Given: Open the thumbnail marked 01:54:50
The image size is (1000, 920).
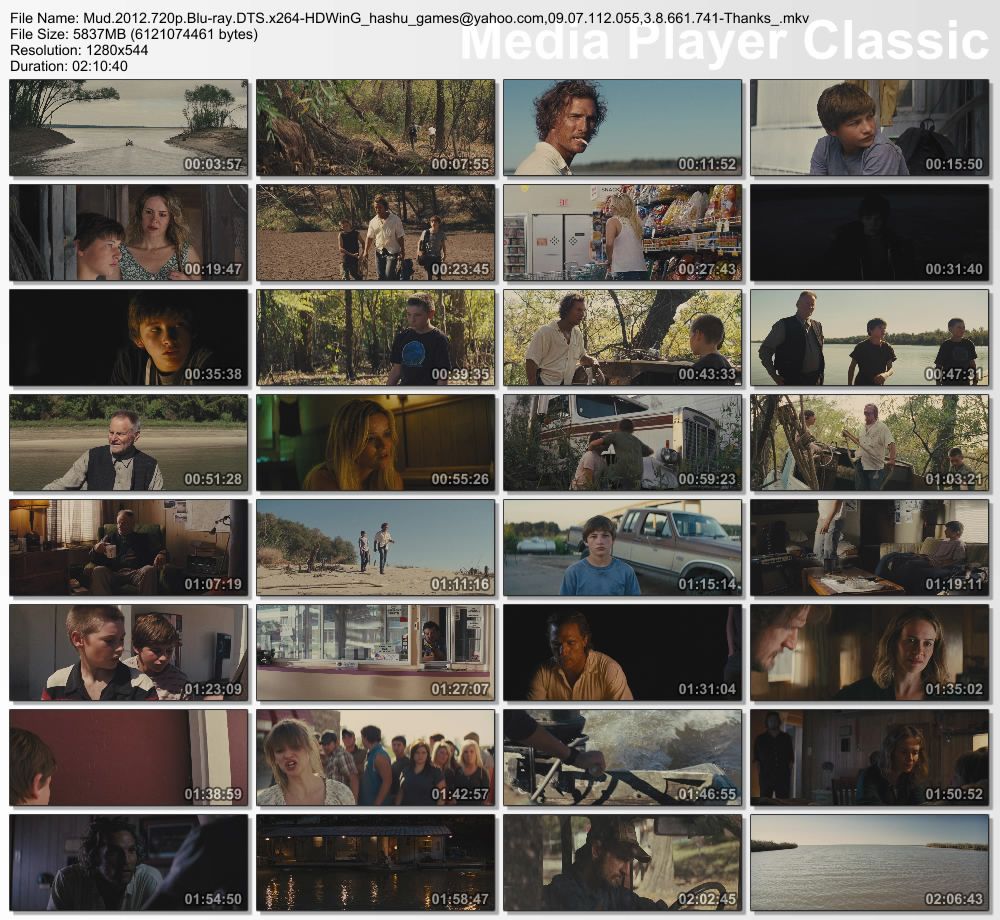Looking at the screenshot, I should pyautogui.click(x=129, y=863).
